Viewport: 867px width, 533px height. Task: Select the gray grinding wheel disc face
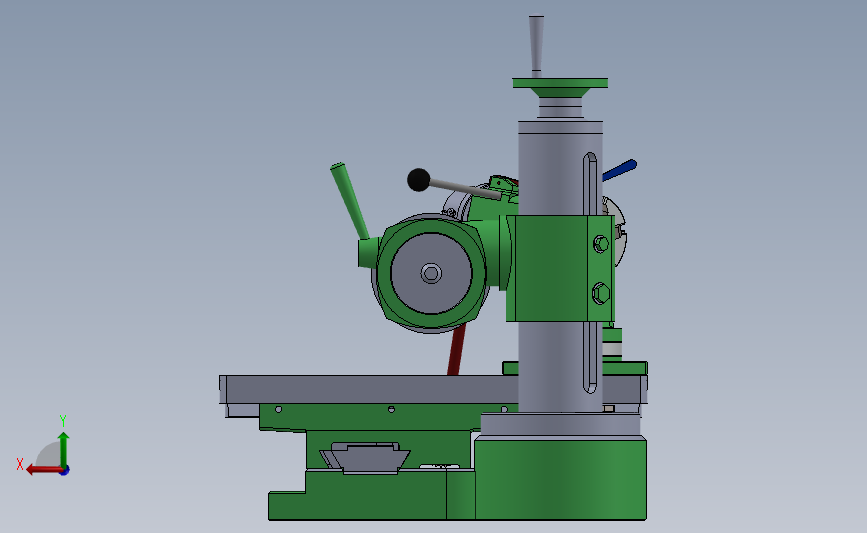[431, 273]
